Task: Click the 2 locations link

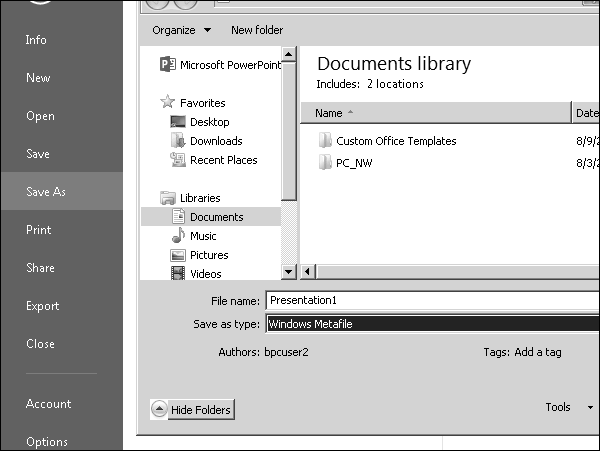Action: point(395,84)
